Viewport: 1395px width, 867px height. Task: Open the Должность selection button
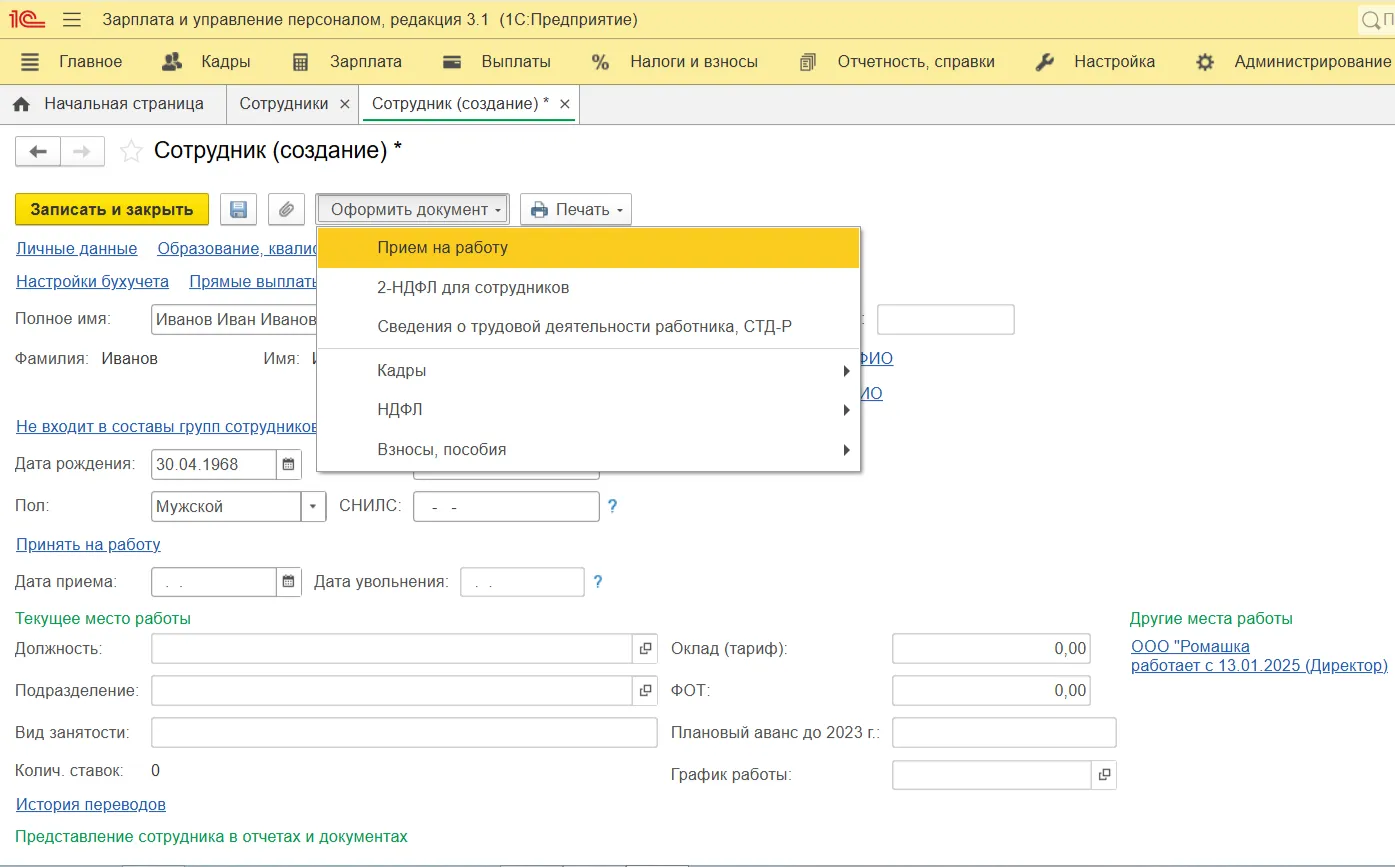point(645,649)
